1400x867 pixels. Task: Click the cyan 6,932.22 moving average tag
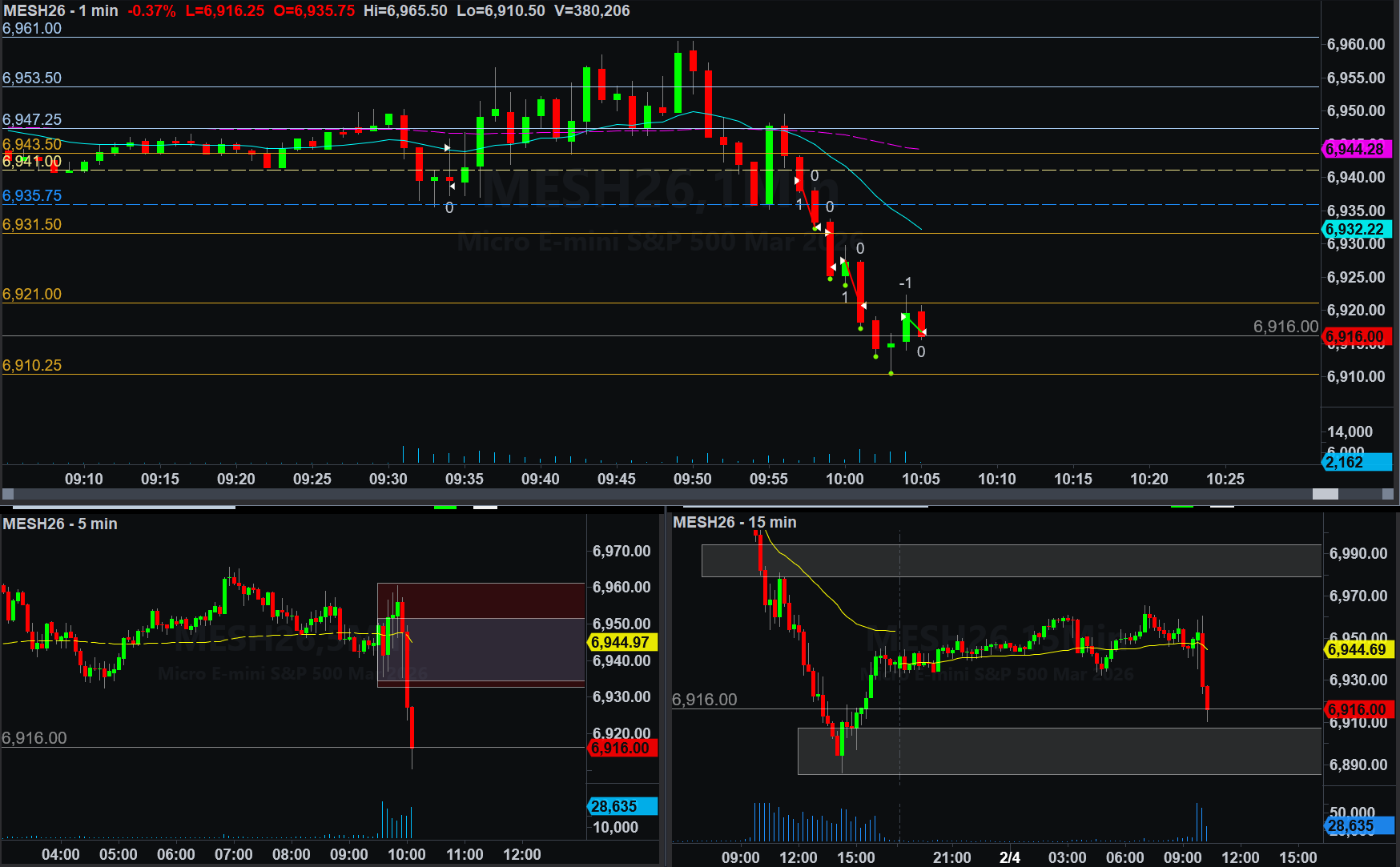pyautogui.click(x=1356, y=229)
